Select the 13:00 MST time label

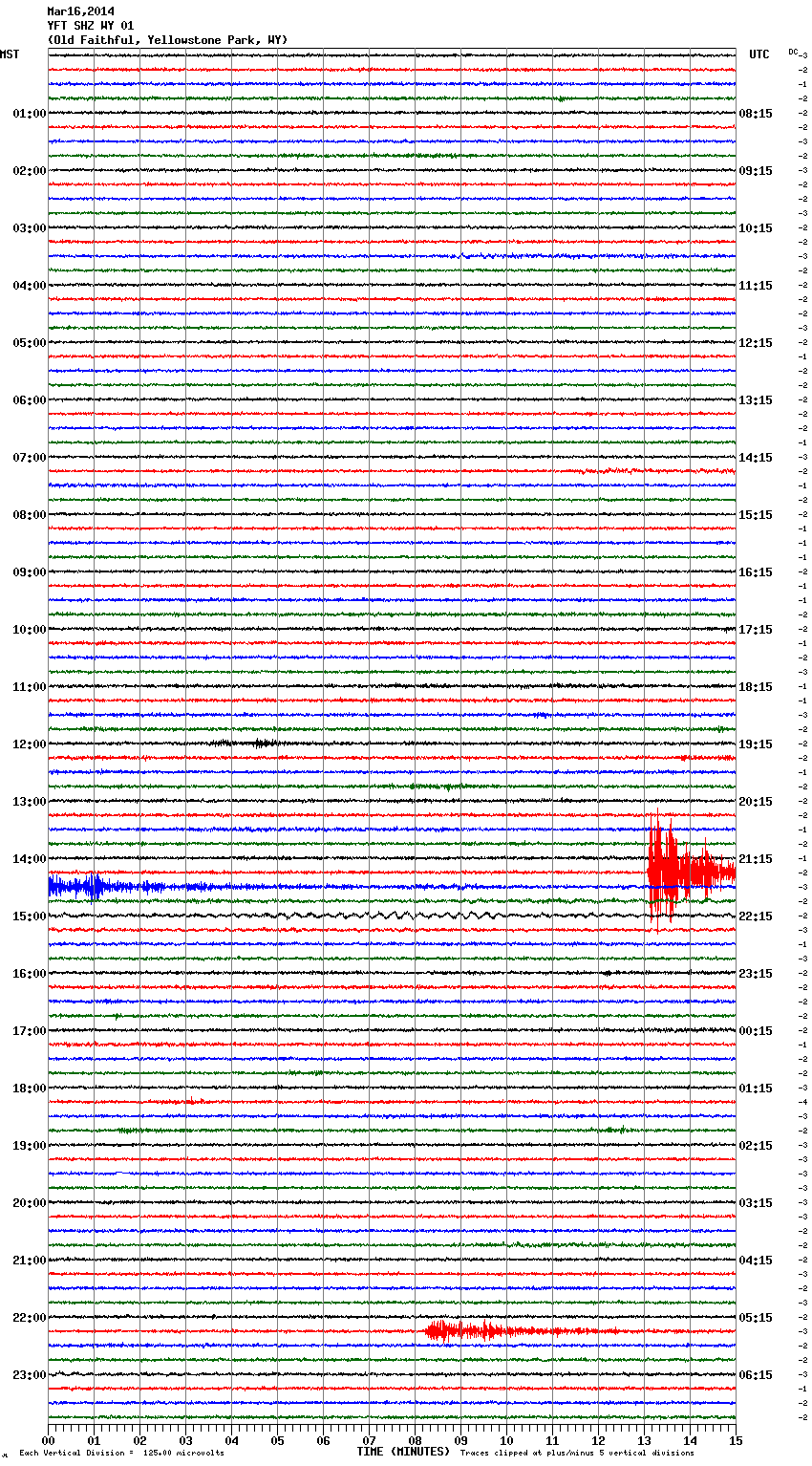coord(29,802)
